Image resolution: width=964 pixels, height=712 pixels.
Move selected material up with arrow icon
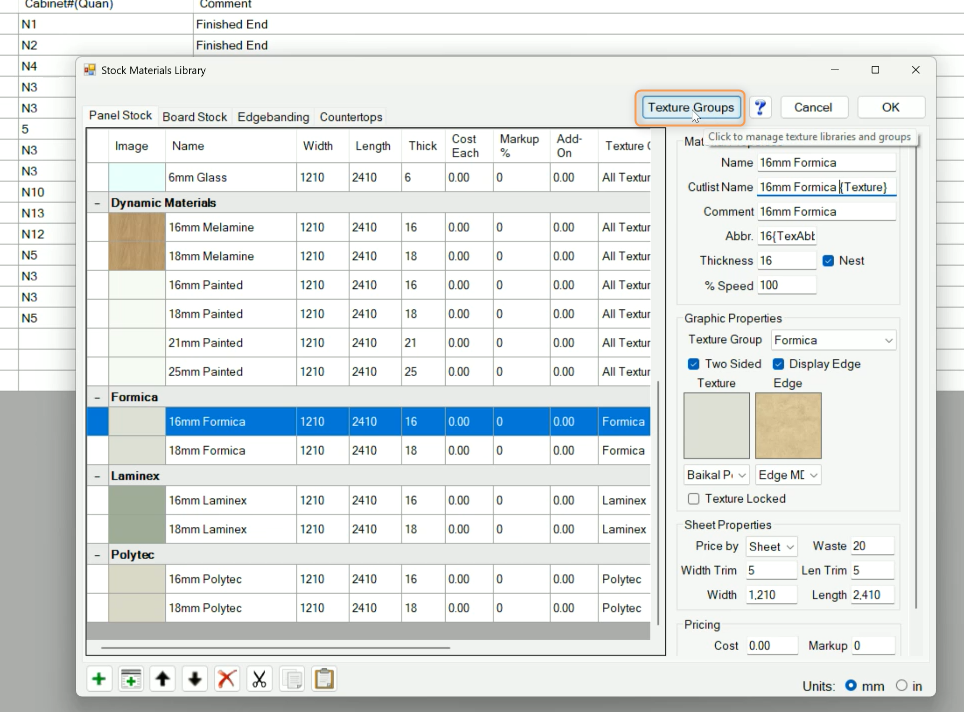point(163,680)
